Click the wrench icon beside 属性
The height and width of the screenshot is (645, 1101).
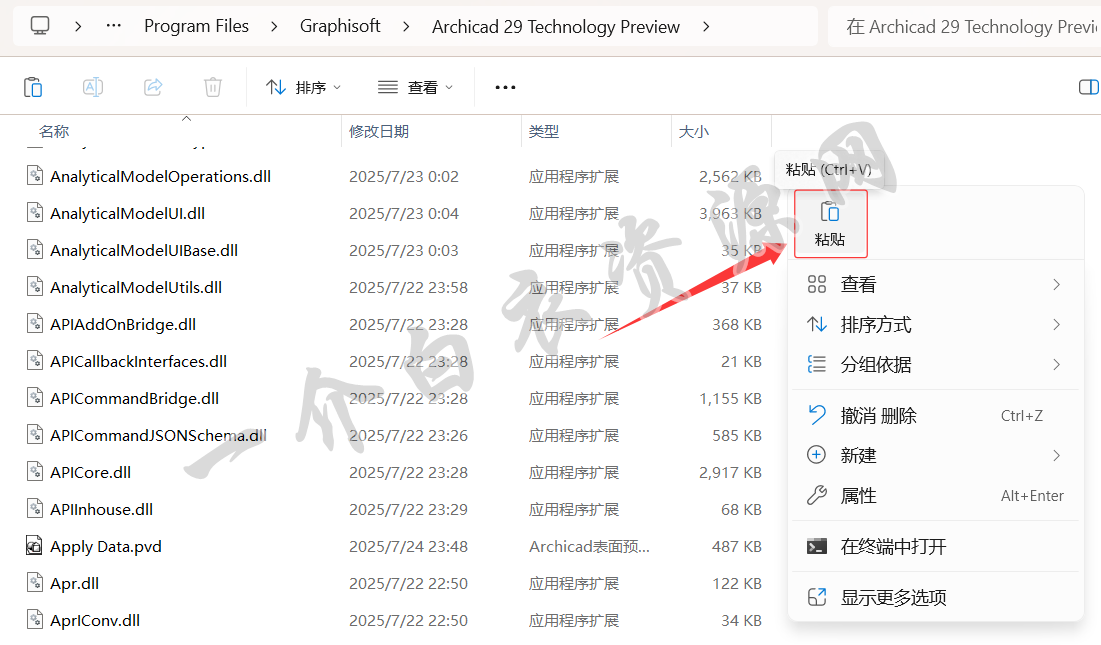tap(817, 496)
